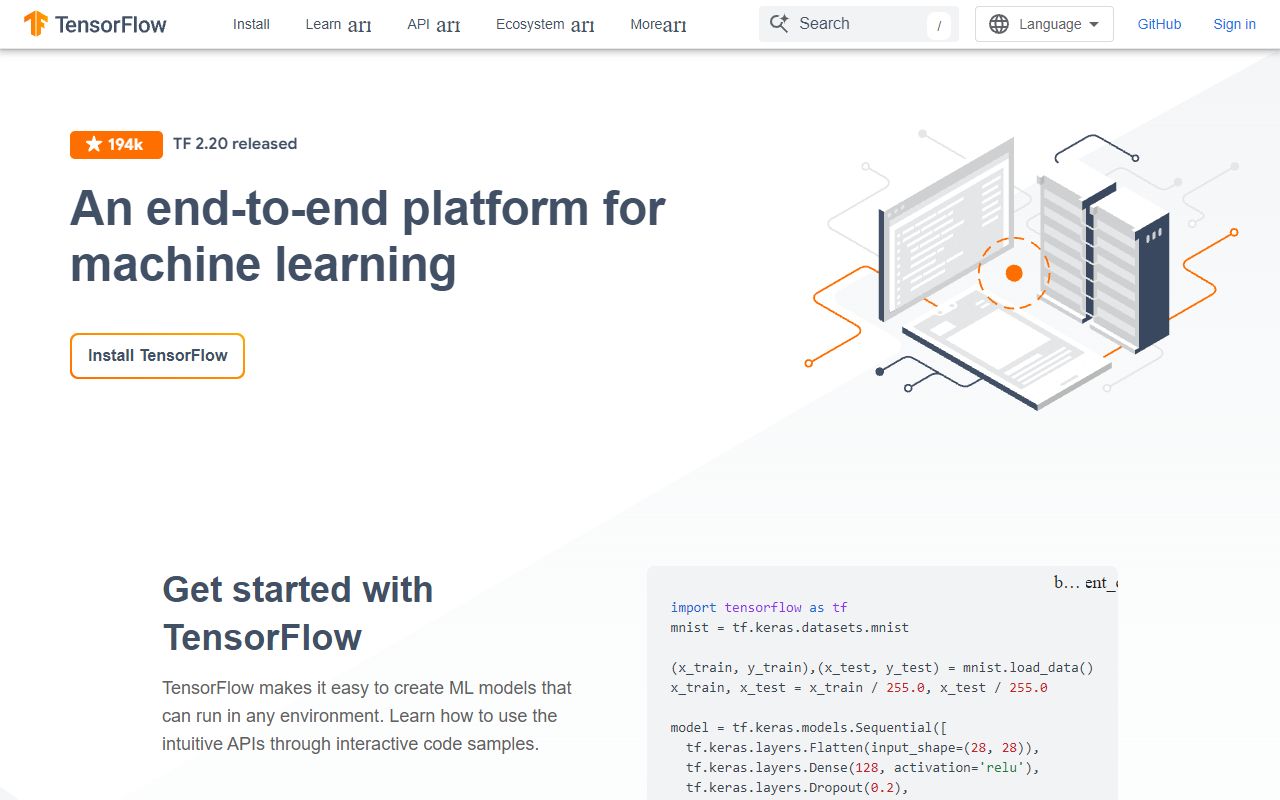
Task: Click the TF 2.20 released announcement
Action: [x=235, y=143]
